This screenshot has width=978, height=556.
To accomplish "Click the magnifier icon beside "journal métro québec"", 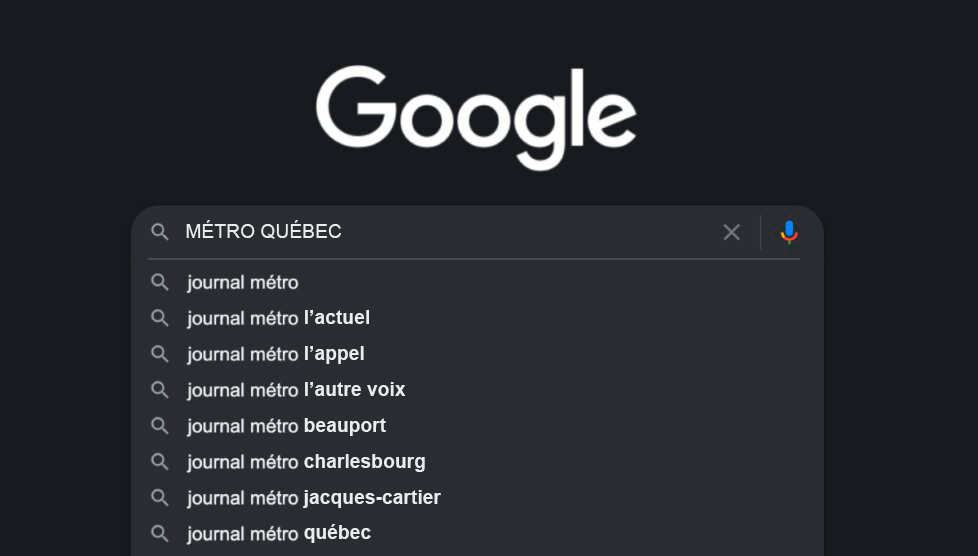I will [160, 533].
